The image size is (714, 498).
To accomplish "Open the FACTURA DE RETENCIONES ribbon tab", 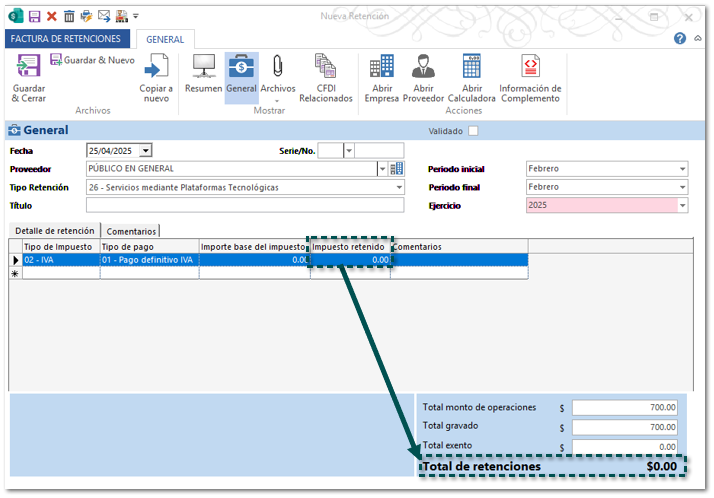I will coord(67,39).
